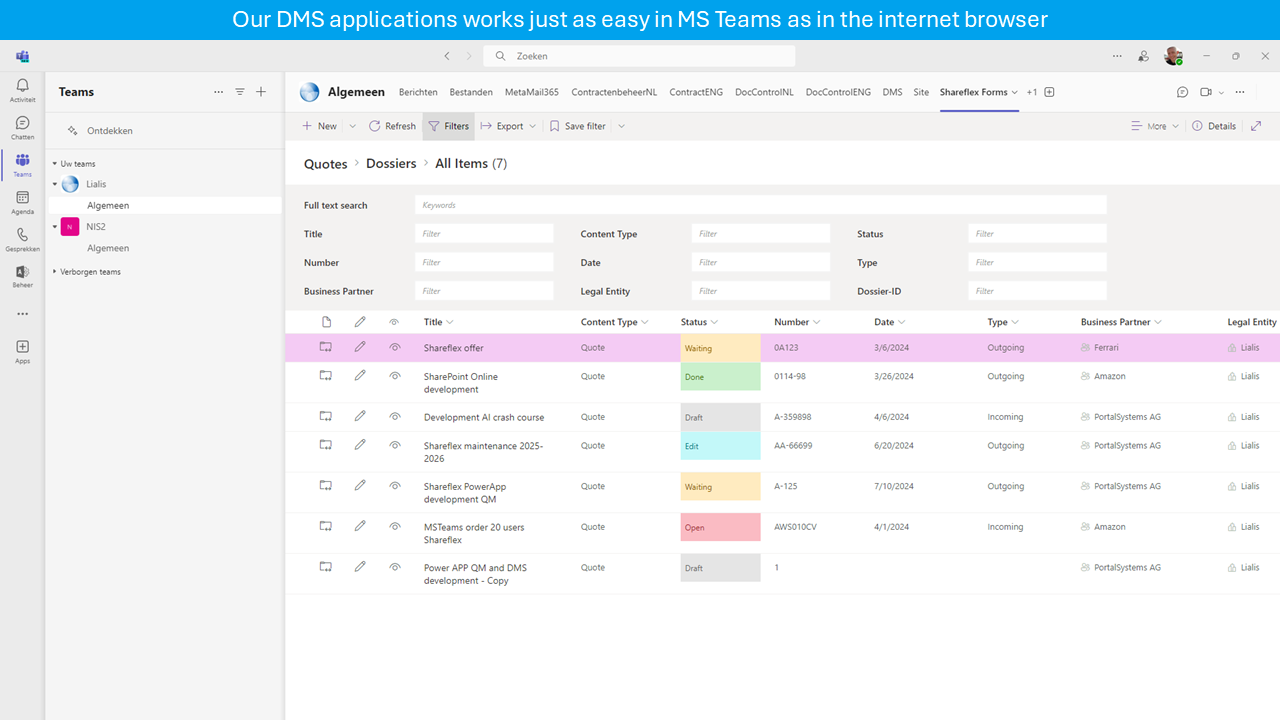The height and width of the screenshot is (720, 1280).
Task: Preview Shareflex PowerApp development QM eye icon
Action: [395, 485]
